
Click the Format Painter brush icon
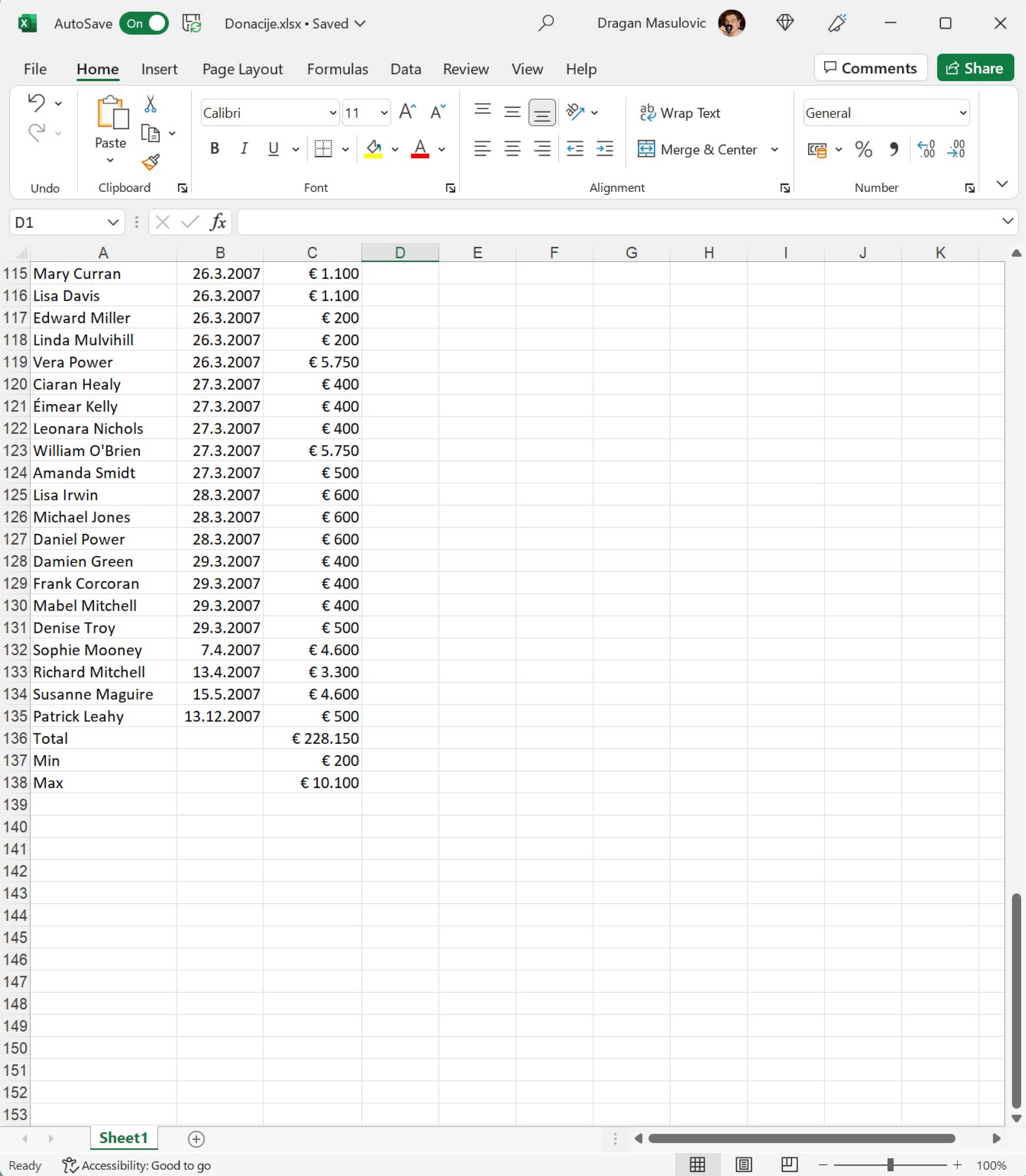[151, 162]
